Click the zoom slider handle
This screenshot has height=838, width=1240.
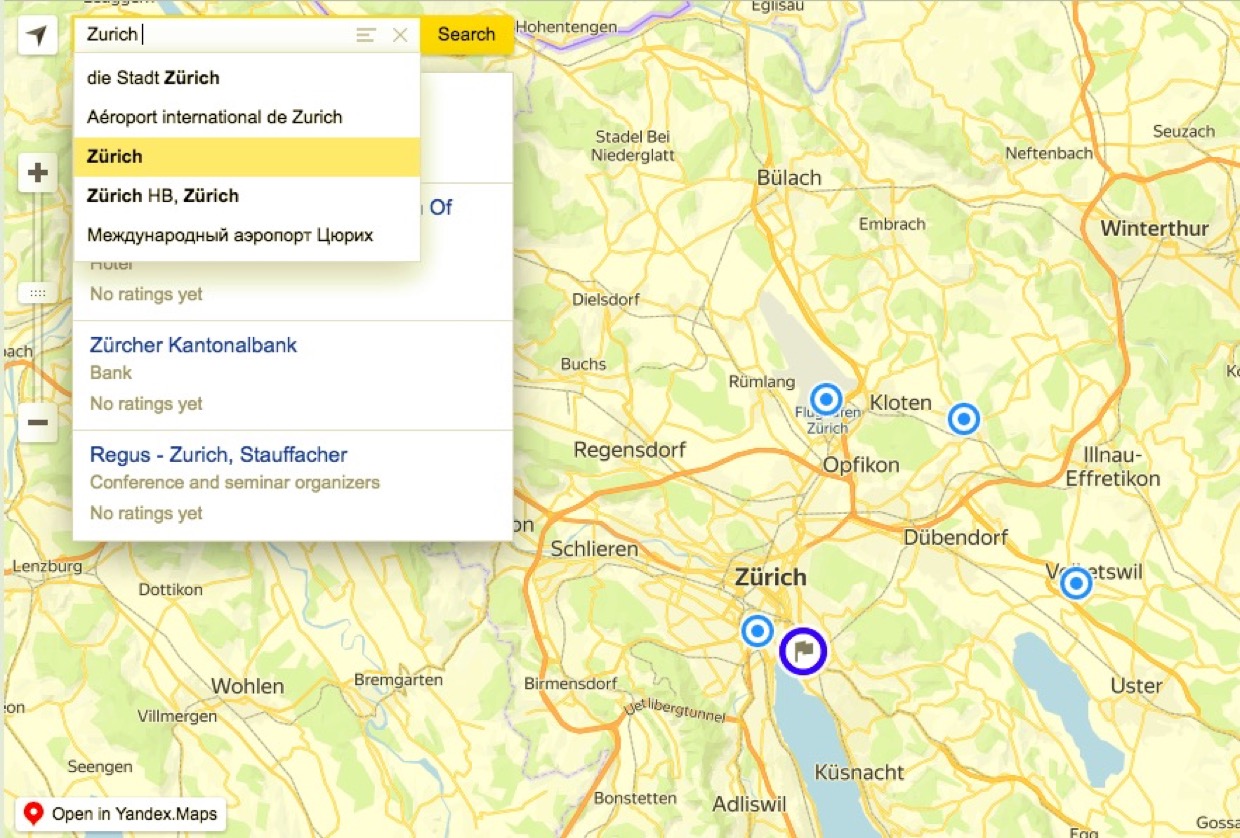point(37,293)
